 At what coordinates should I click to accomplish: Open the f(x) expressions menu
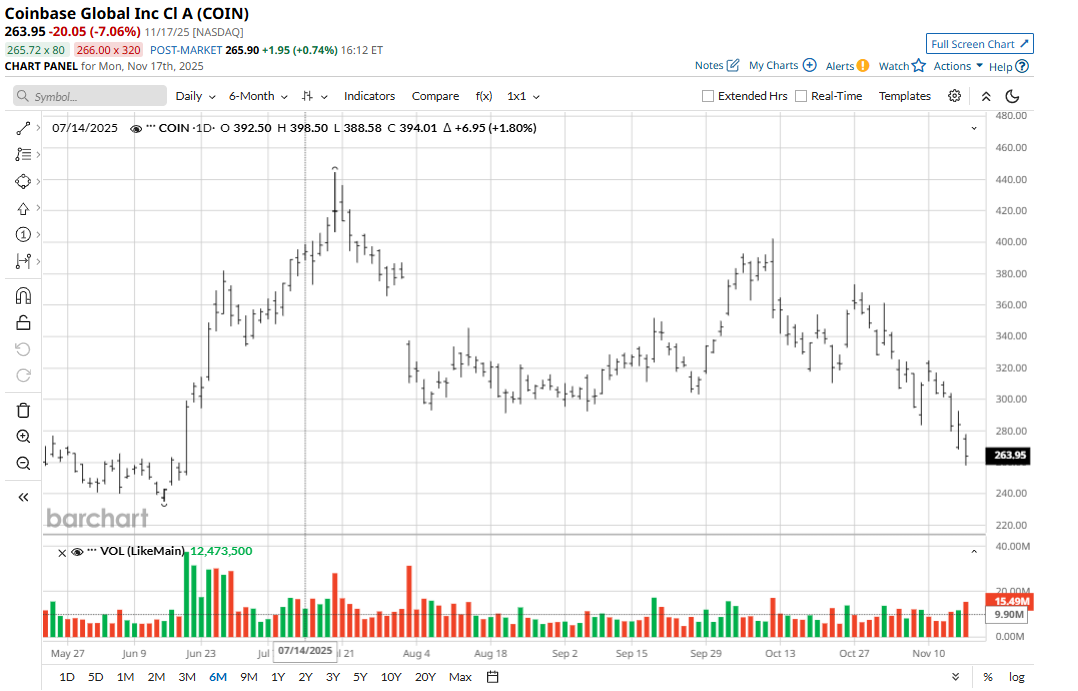[483, 96]
